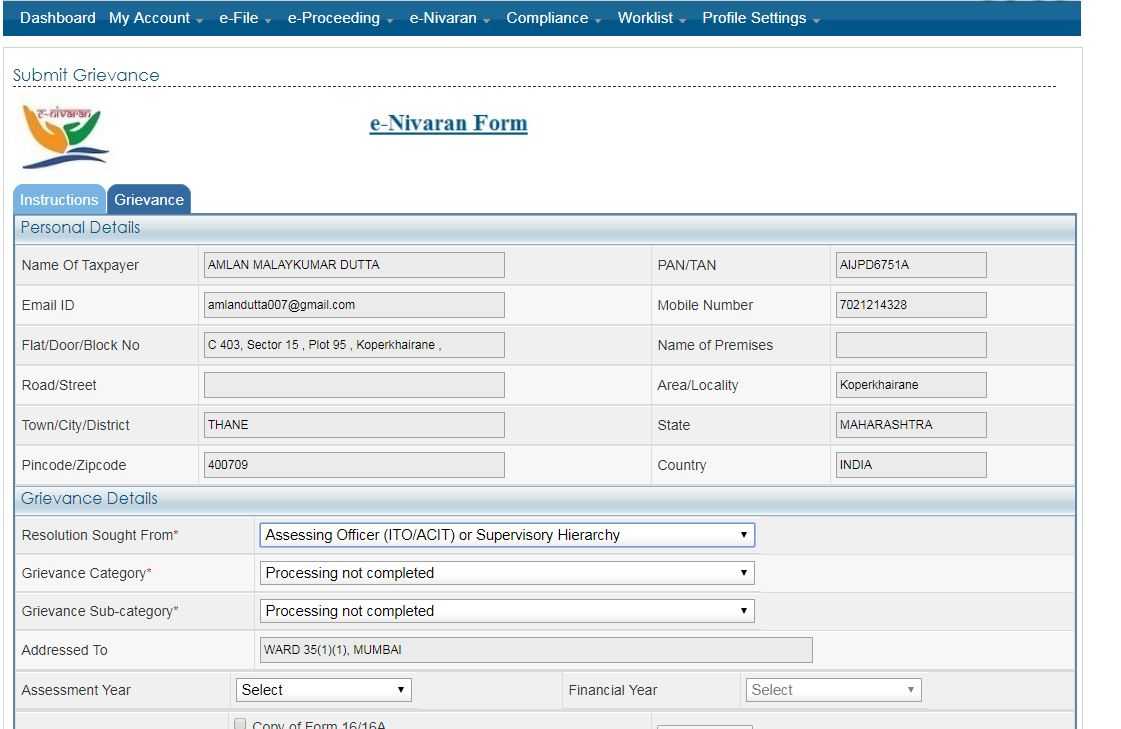Open the Resolution Sought From dropdown
The width and height of the screenshot is (1121, 729).
[x=507, y=535]
